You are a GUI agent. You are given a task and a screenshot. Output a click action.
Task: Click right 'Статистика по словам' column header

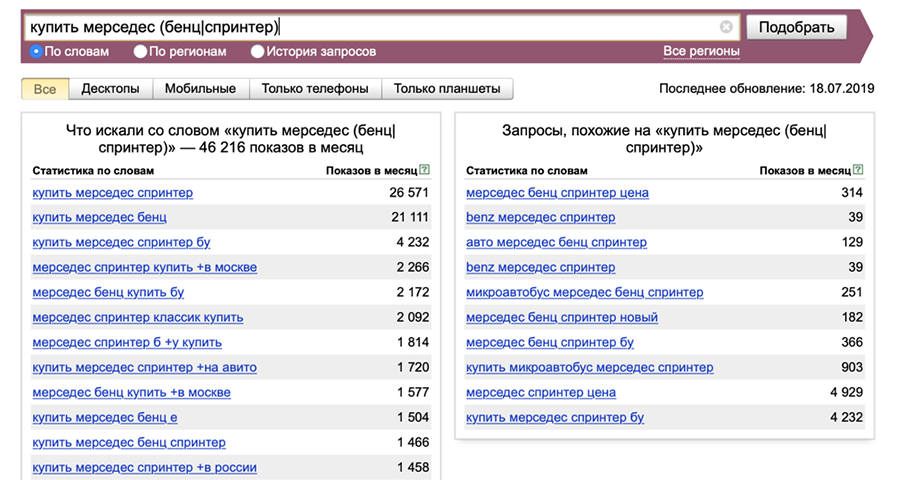526,171
